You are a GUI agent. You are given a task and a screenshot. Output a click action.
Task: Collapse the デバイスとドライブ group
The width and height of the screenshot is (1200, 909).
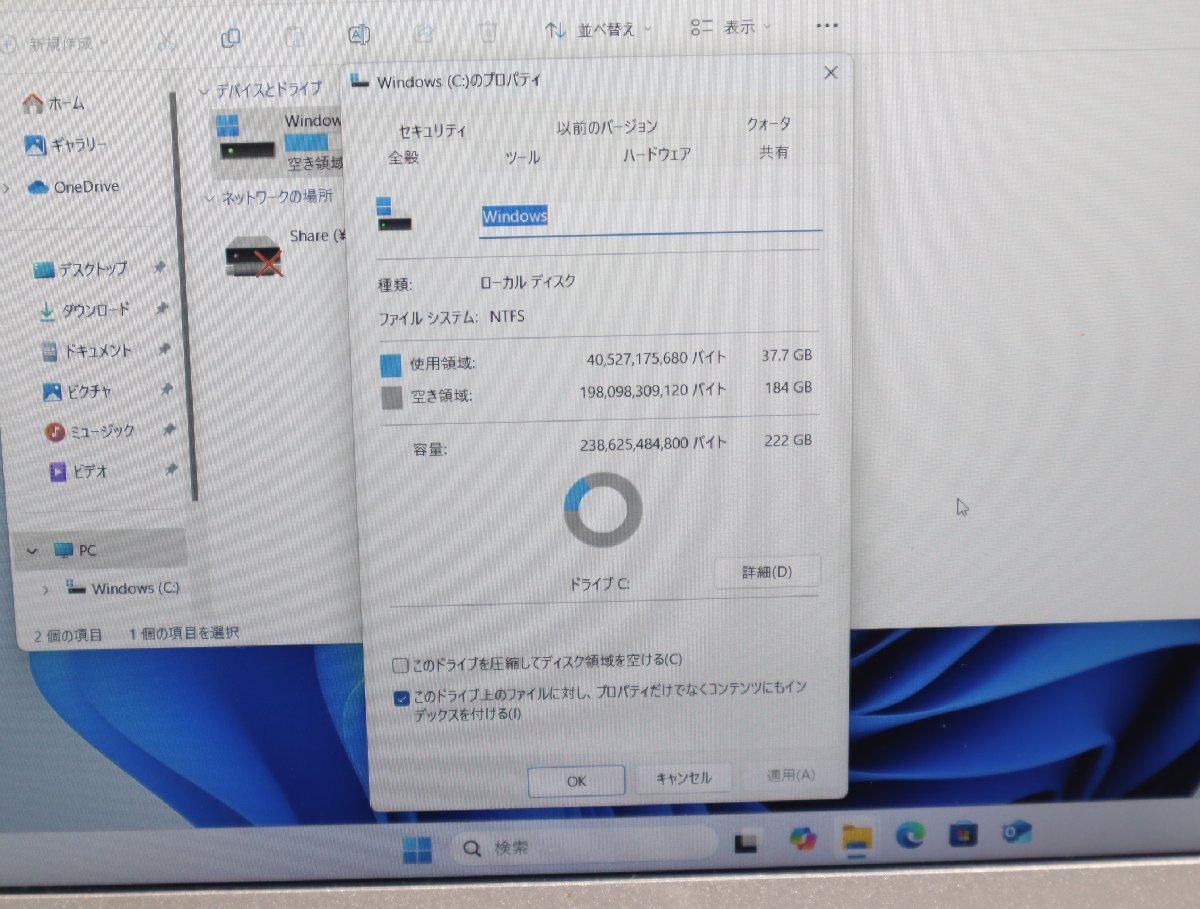205,91
